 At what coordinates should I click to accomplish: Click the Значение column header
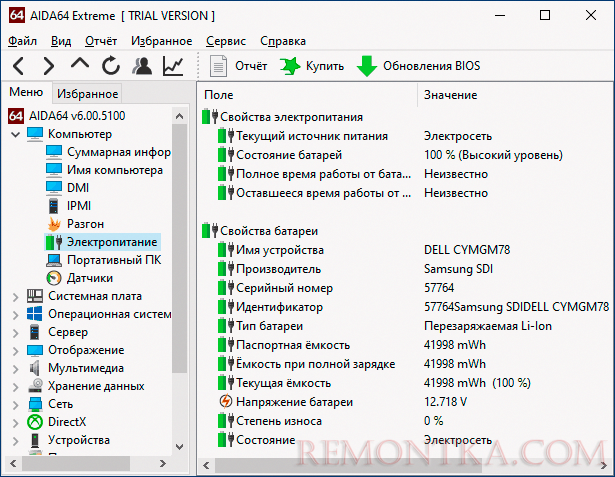(450, 94)
